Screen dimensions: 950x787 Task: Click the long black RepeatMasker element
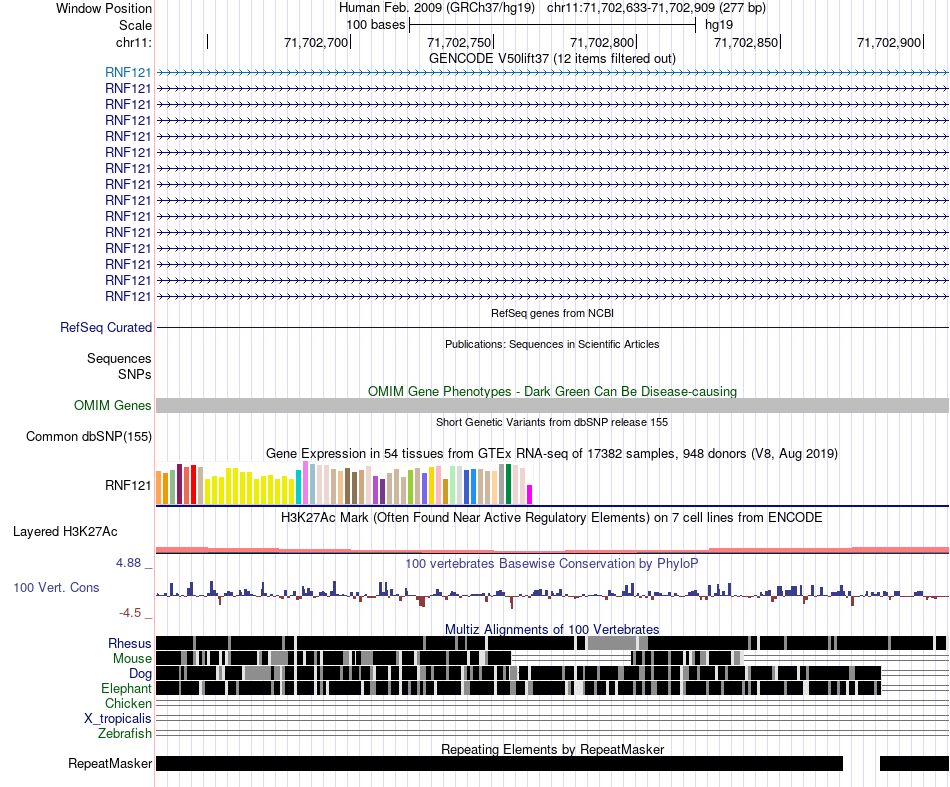pyautogui.click(x=499, y=763)
